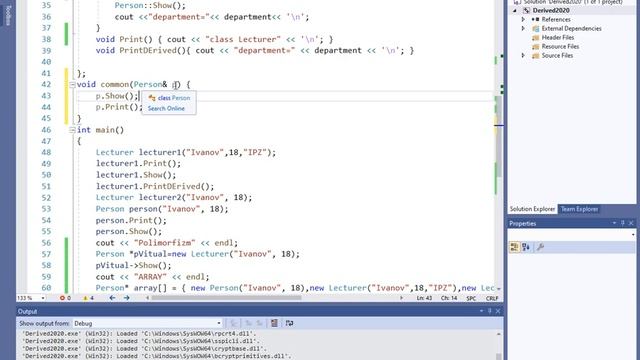The image size is (640, 360).
Task: Toggle word wrap in Output panel
Action: point(289,323)
